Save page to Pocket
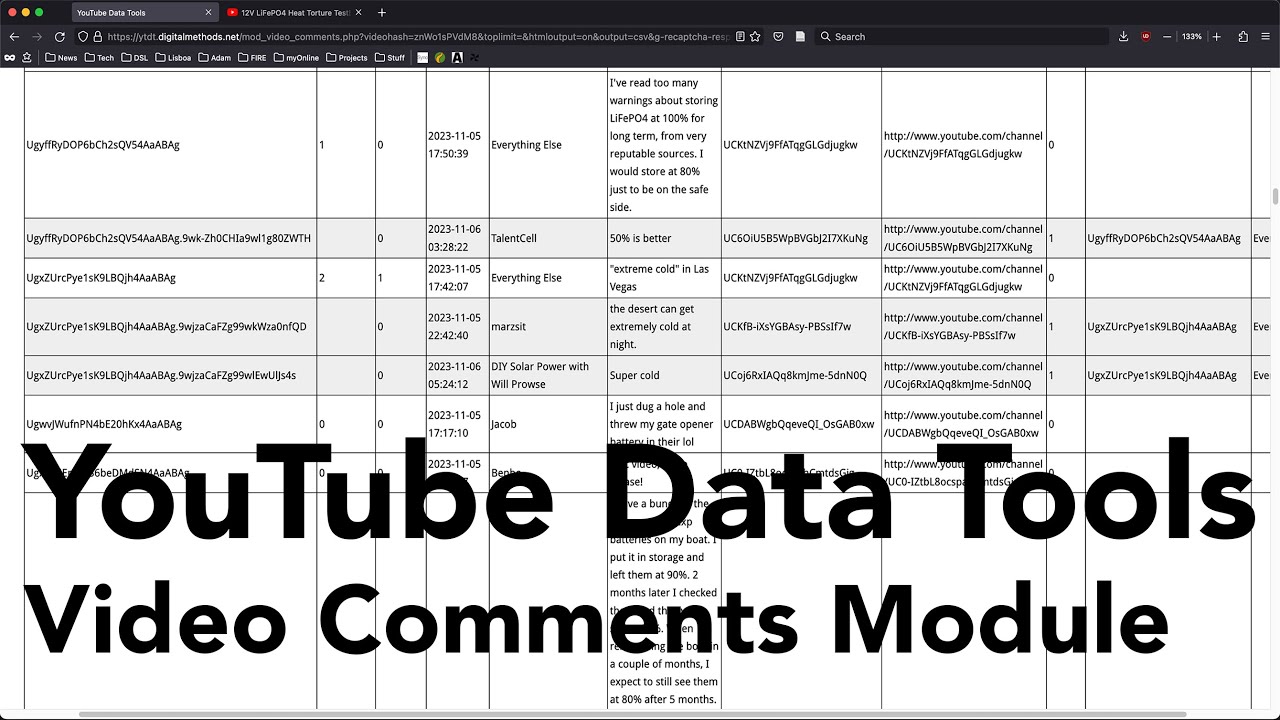Screen dimensions: 1280x720 [780, 36]
